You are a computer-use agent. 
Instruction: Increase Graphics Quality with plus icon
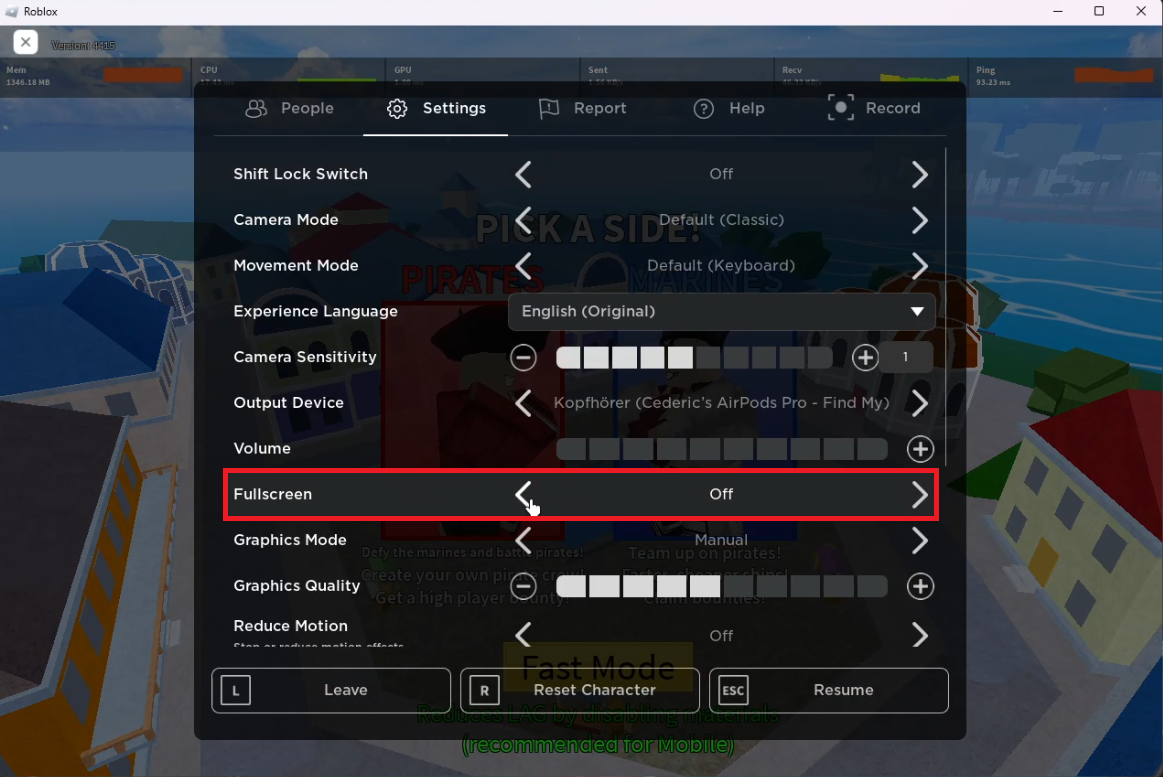coord(920,586)
